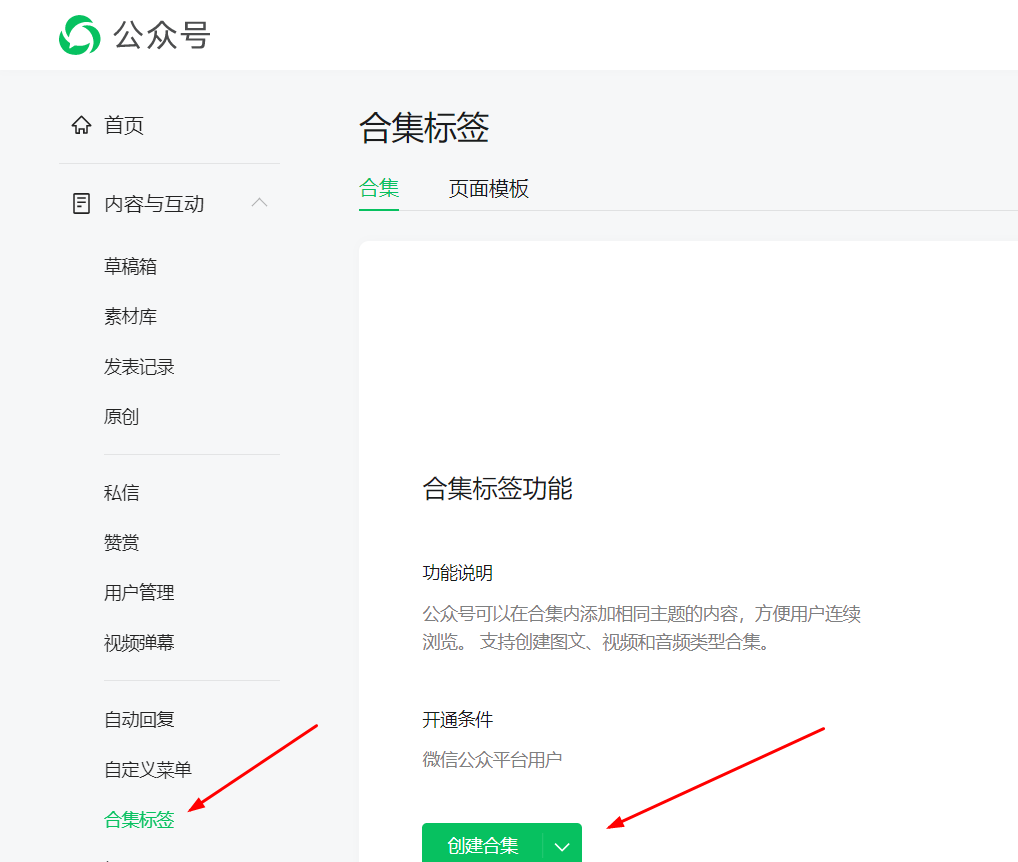Viewport: 1018px width, 862px height.
Task: Open the 首页 page
Action: (122, 124)
